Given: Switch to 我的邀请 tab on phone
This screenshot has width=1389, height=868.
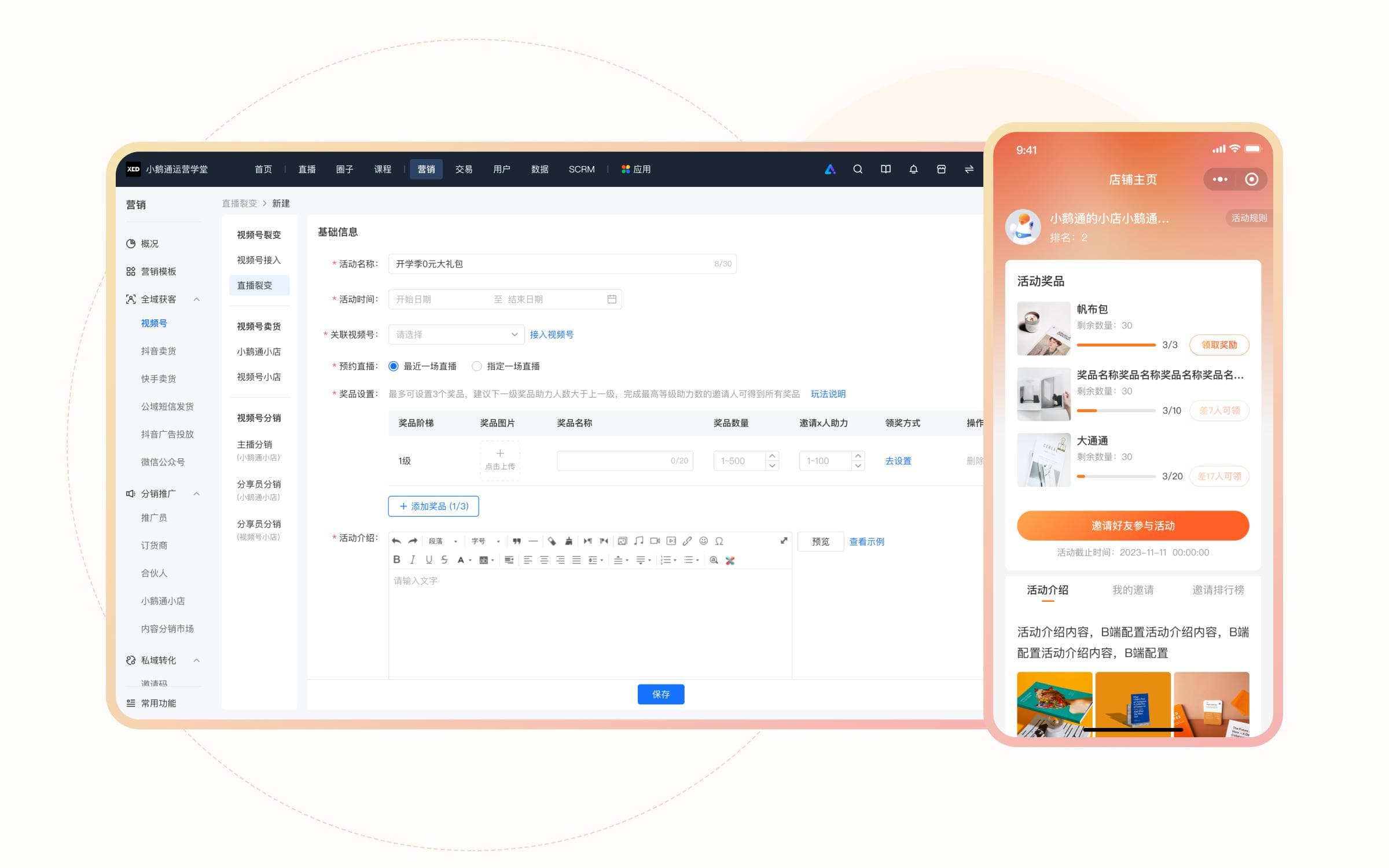Looking at the screenshot, I should point(1133,590).
